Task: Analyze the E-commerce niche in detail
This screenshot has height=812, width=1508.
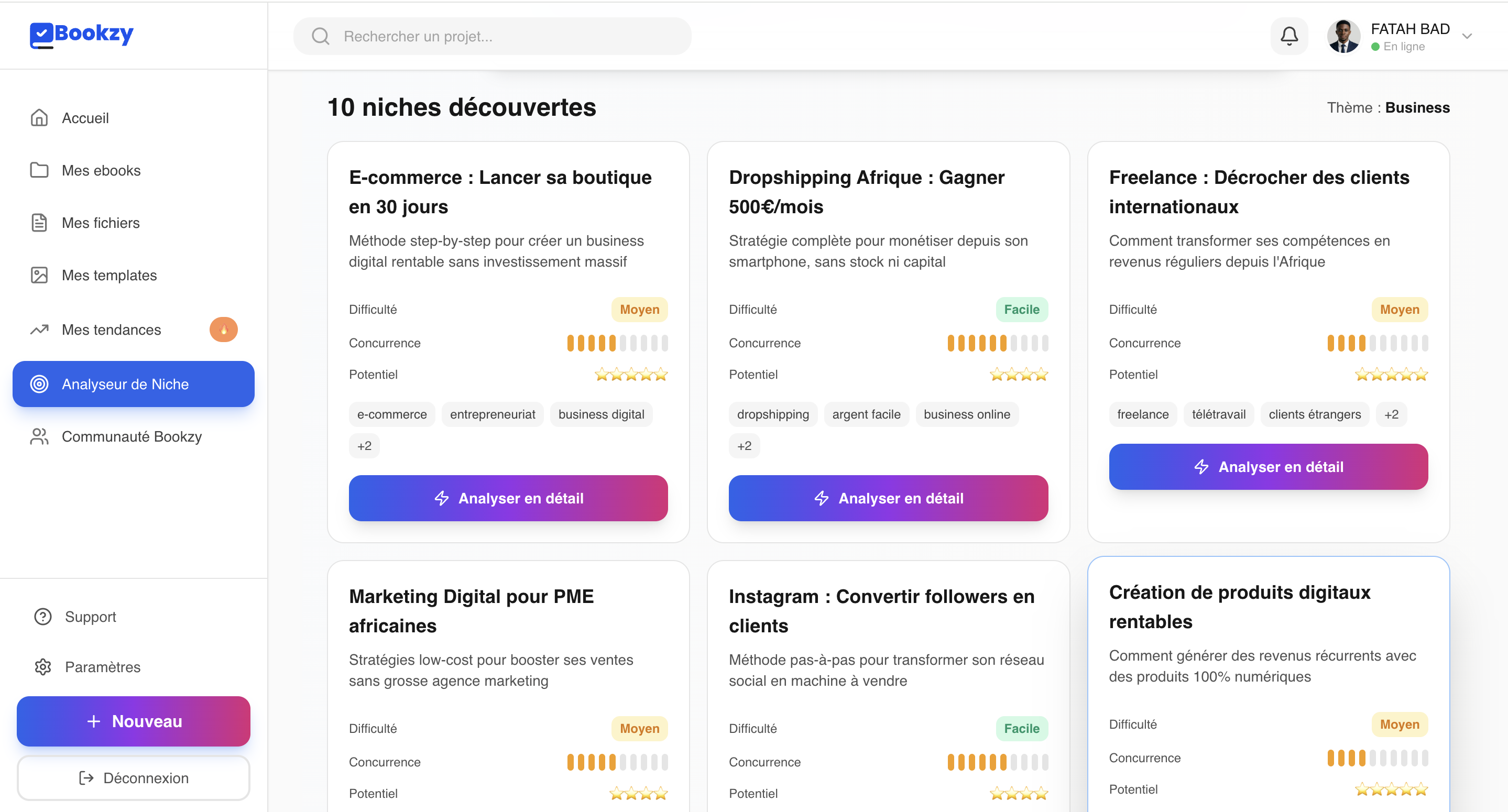Action: coord(508,498)
